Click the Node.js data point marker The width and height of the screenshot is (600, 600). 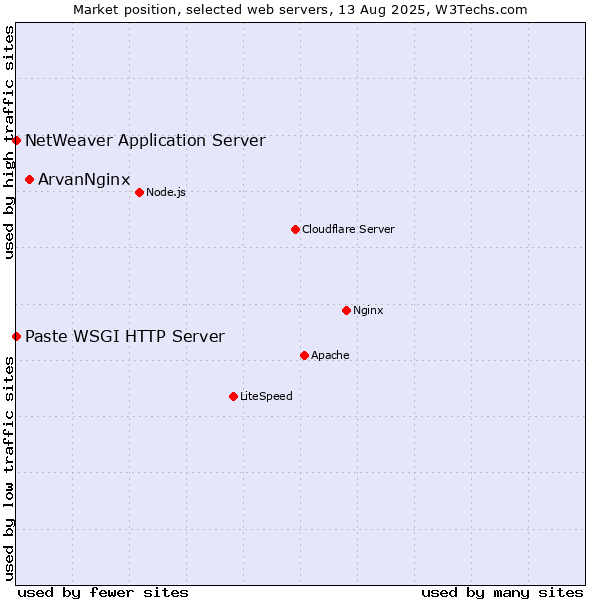140,192
